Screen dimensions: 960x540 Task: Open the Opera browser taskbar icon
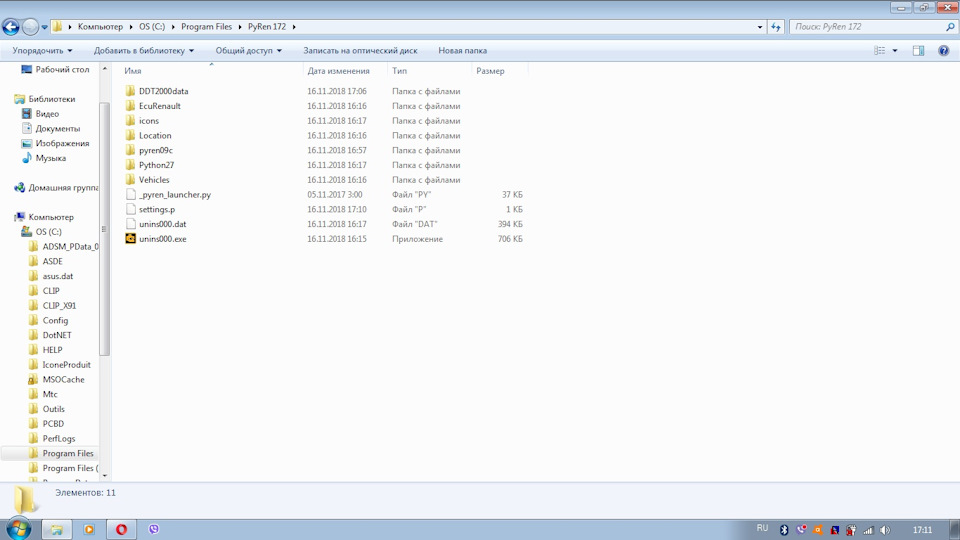[121, 529]
